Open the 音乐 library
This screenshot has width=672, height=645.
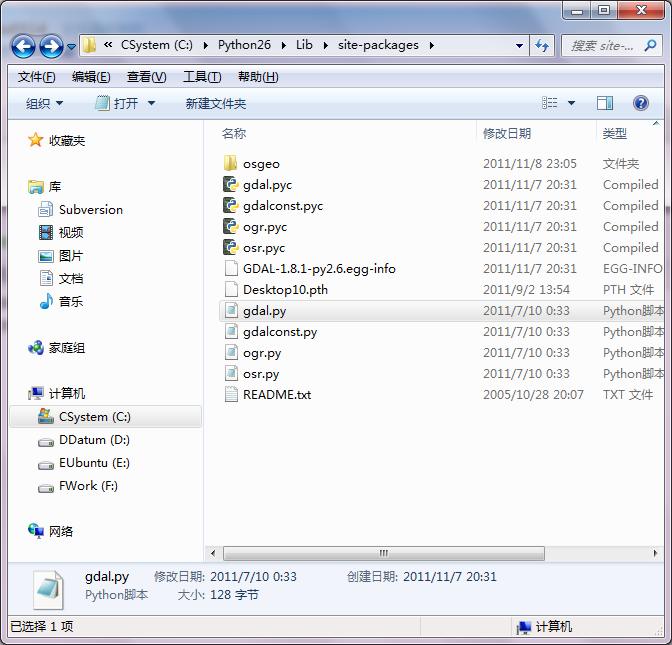point(71,301)
